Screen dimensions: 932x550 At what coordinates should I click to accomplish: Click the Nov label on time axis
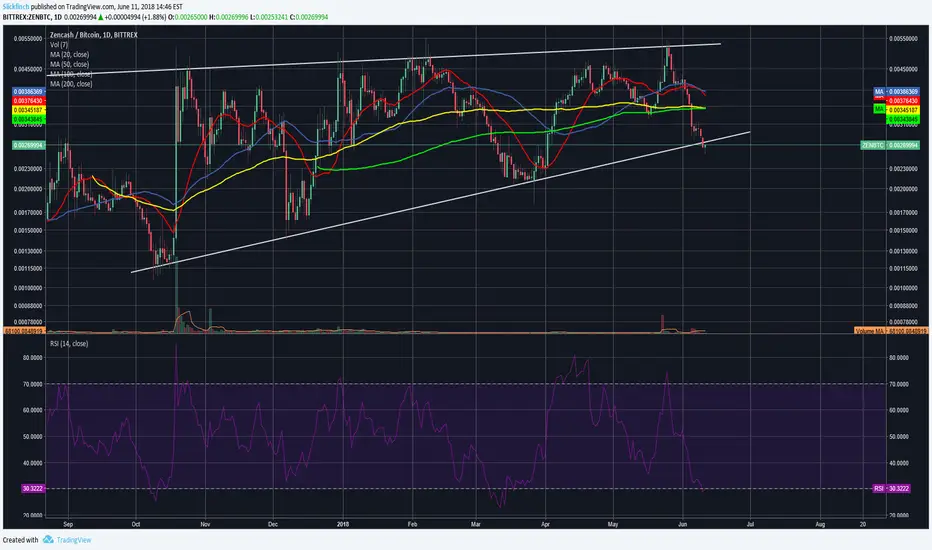click(205, 524)
